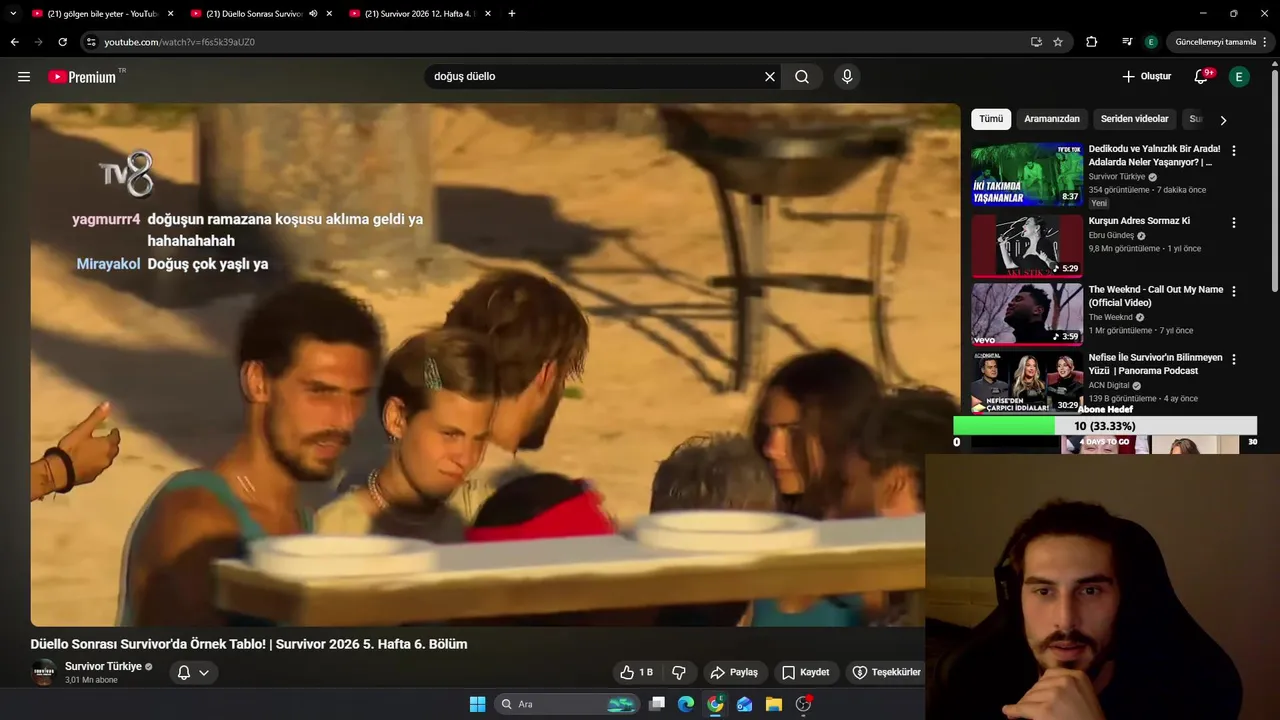Reload the page
Image resolution: width=1280 pixels, height=720 pixels.
(62, 42)
